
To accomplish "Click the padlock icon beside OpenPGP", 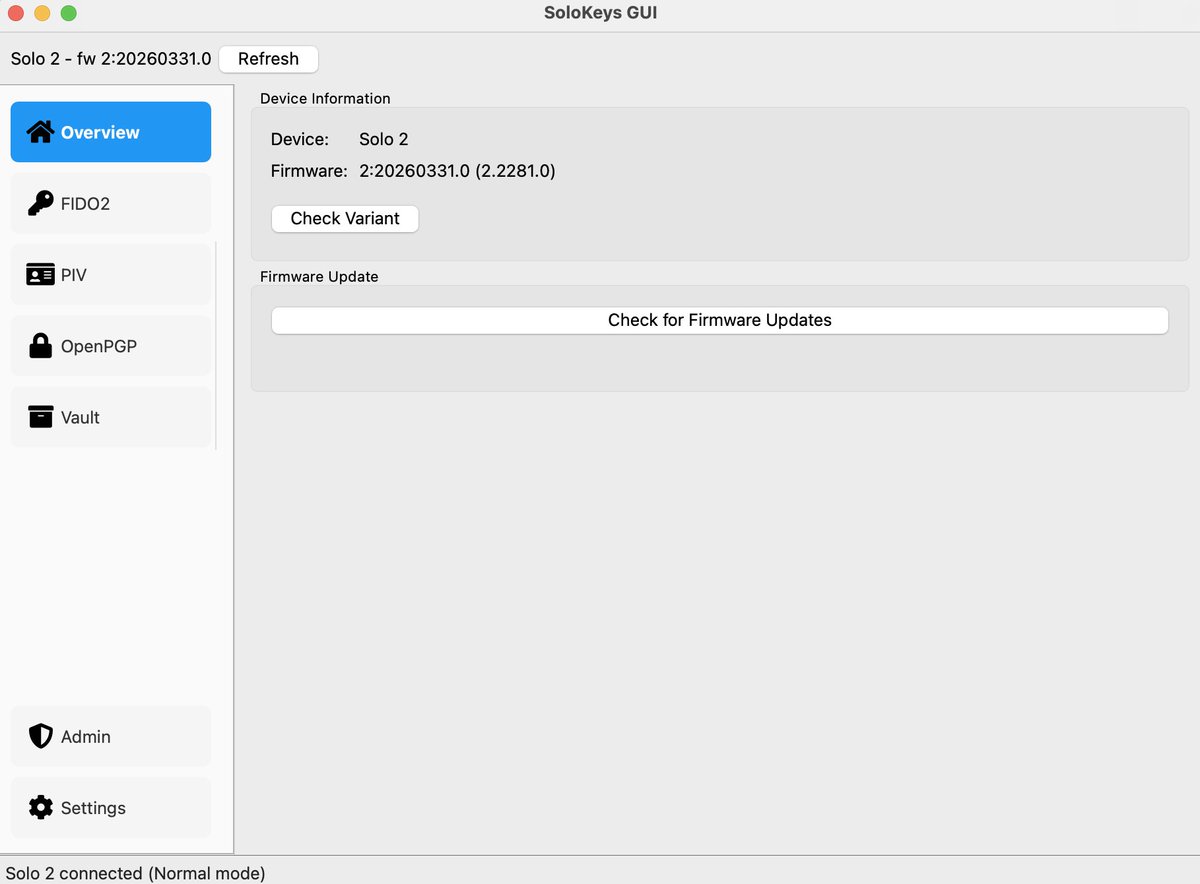I will point(40,346).
